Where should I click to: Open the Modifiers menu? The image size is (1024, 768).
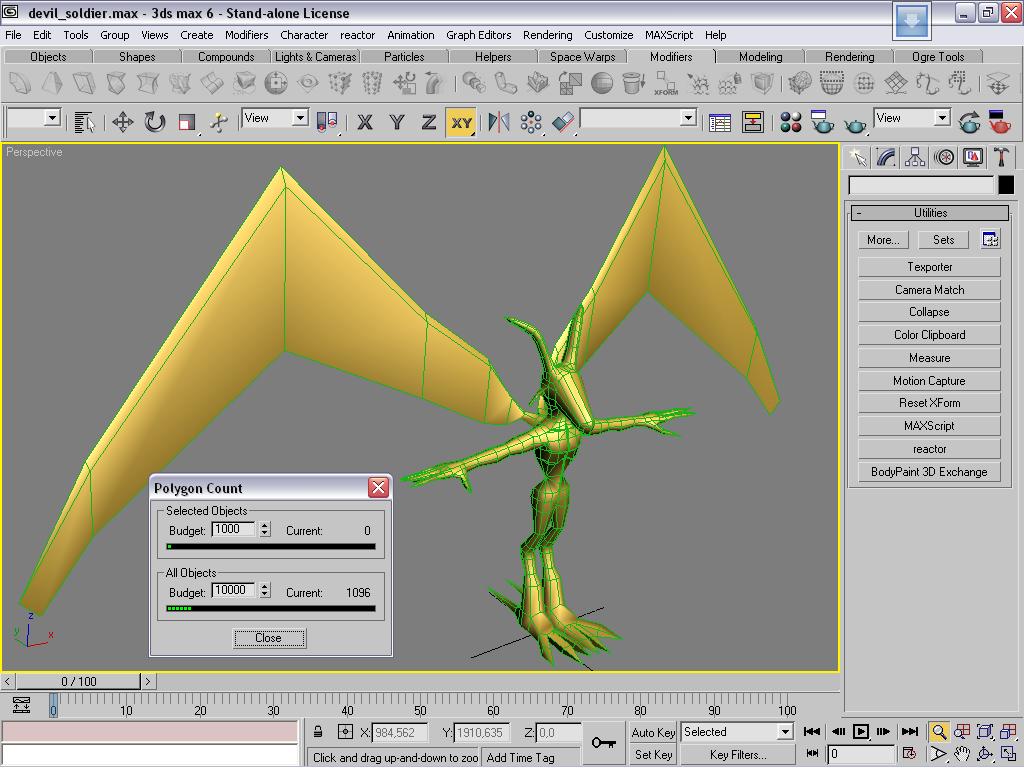click(246, 35)
